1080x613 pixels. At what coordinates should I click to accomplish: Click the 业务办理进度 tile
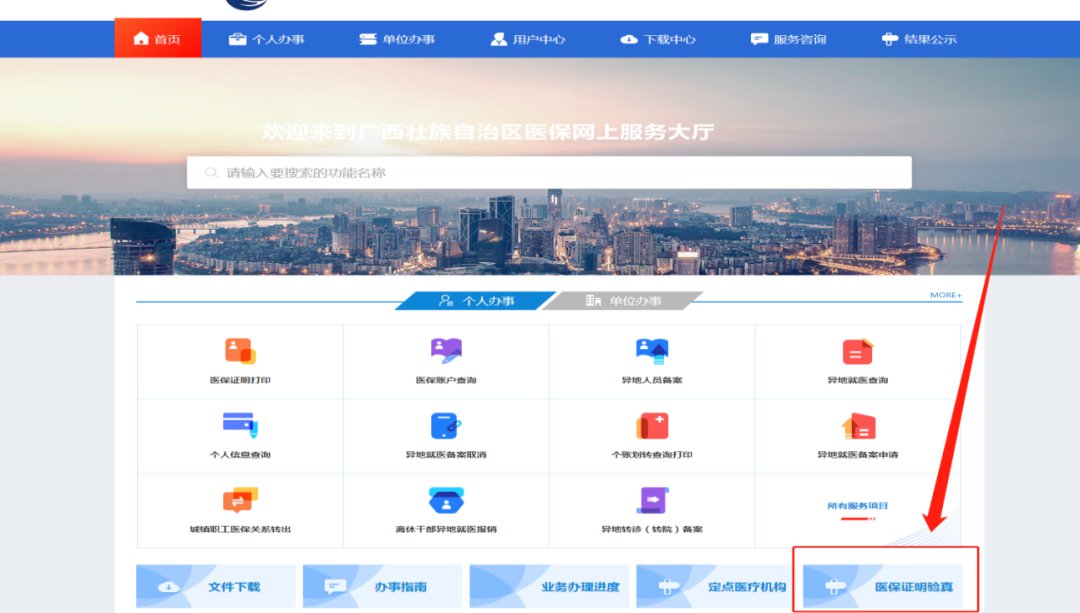(549, 587)
